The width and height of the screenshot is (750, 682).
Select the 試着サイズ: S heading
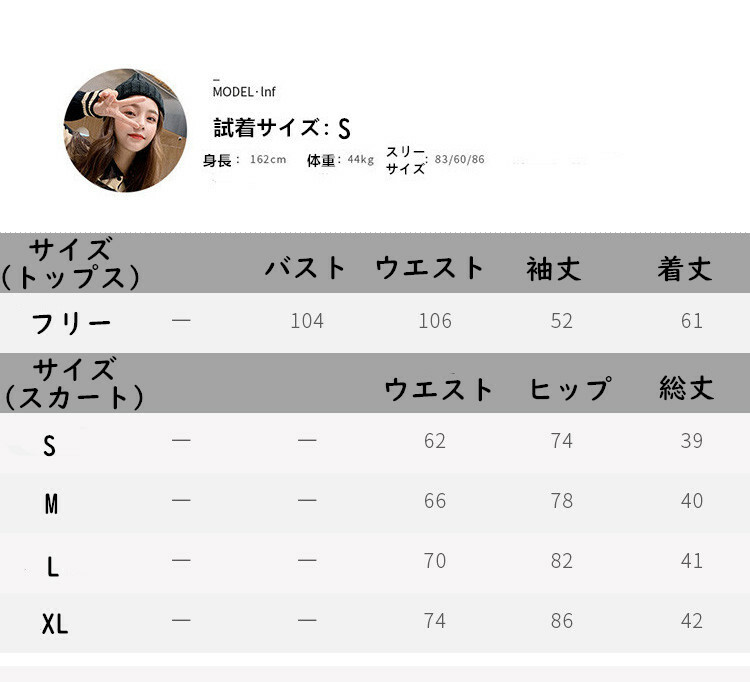[282, 129]
